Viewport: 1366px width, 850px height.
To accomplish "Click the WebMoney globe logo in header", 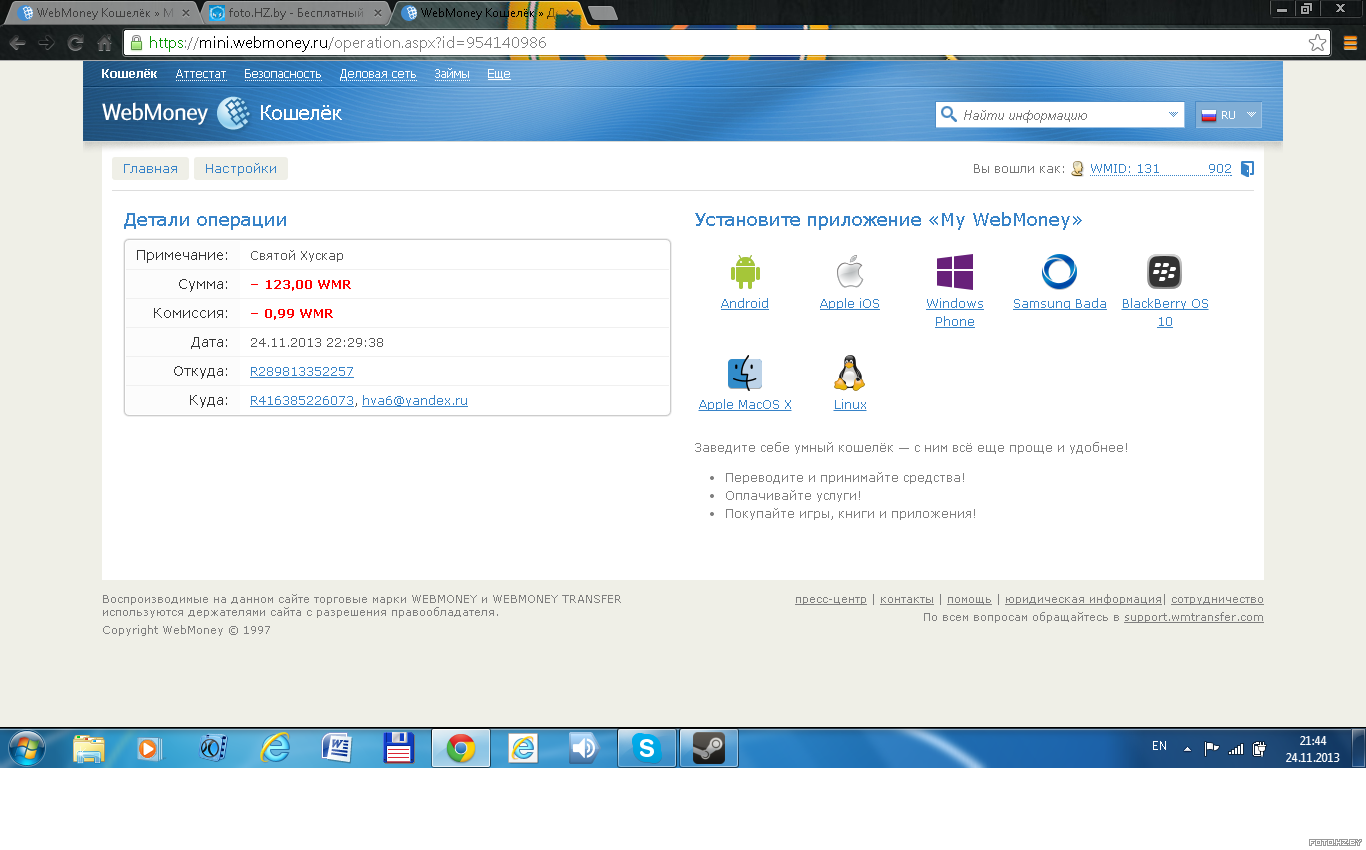I will (x=233, y=113).
